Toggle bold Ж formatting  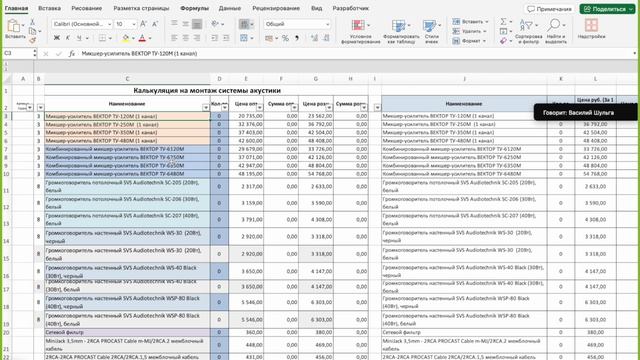(57, 38)
